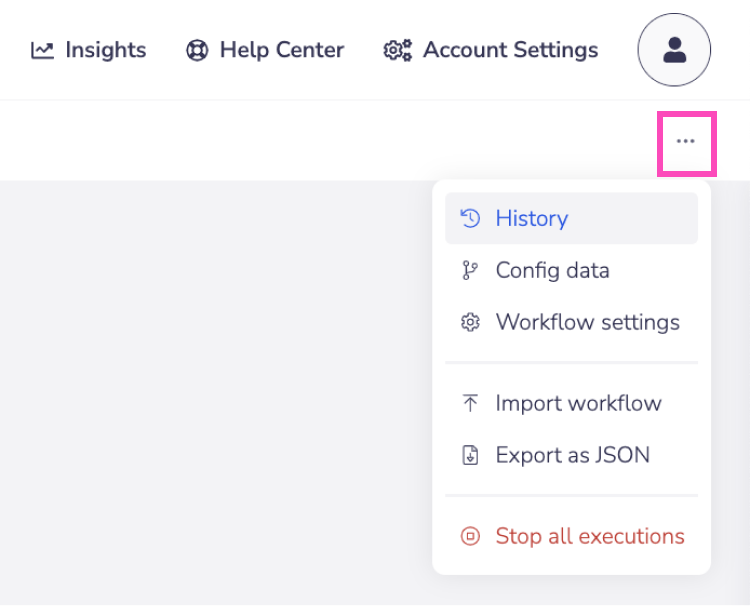Click the red Stop executions icon
750x606 pixels.
[470, 536]
